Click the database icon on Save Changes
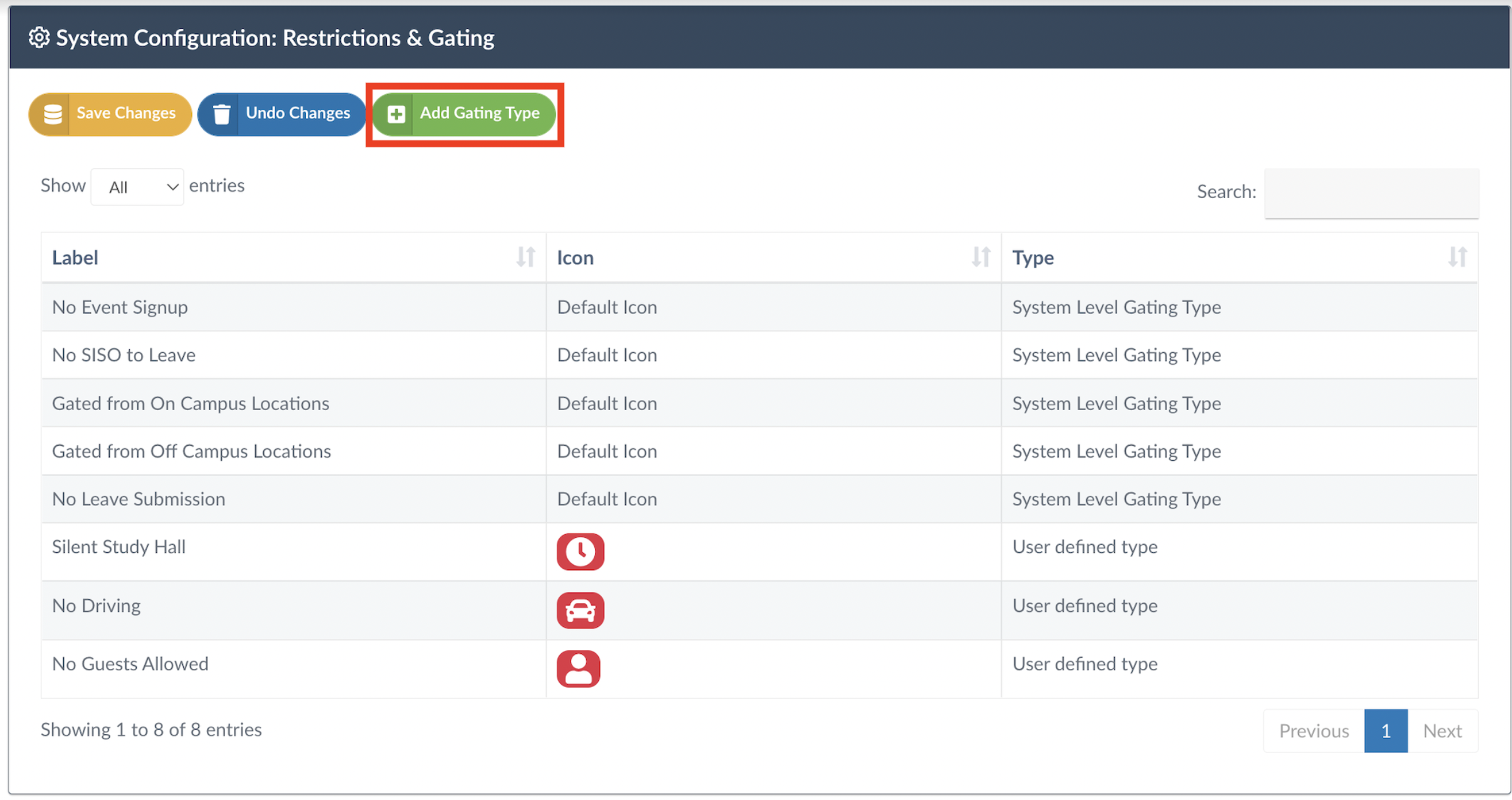Viewport: 1512px width, 800px height. pyautogui.click(x=53, y=114)
